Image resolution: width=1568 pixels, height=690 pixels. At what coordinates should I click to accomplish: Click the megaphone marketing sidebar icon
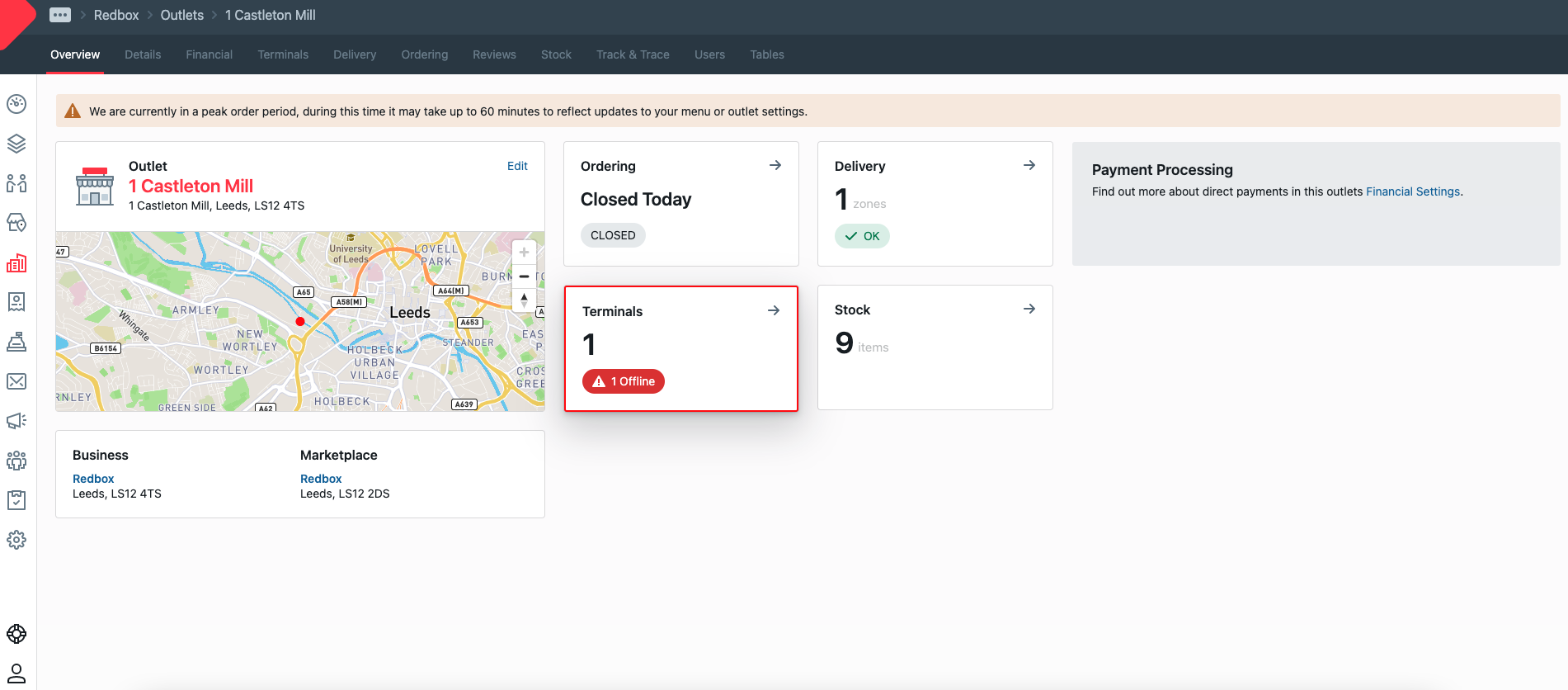click(x=16, y=421)
